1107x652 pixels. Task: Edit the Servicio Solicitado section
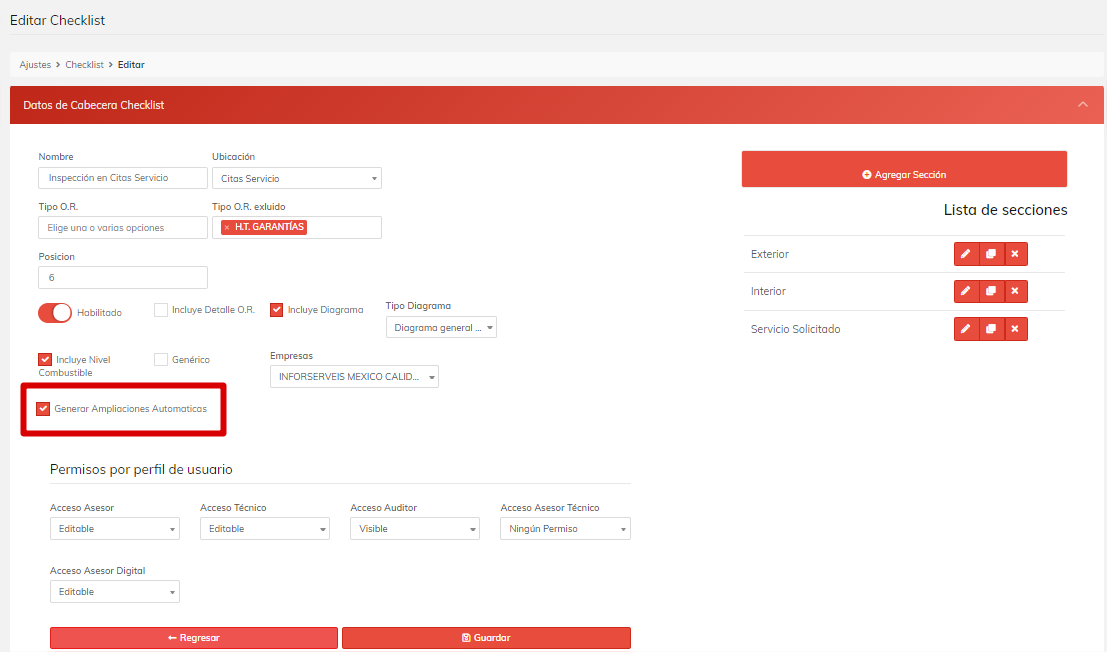pos(966,329)
